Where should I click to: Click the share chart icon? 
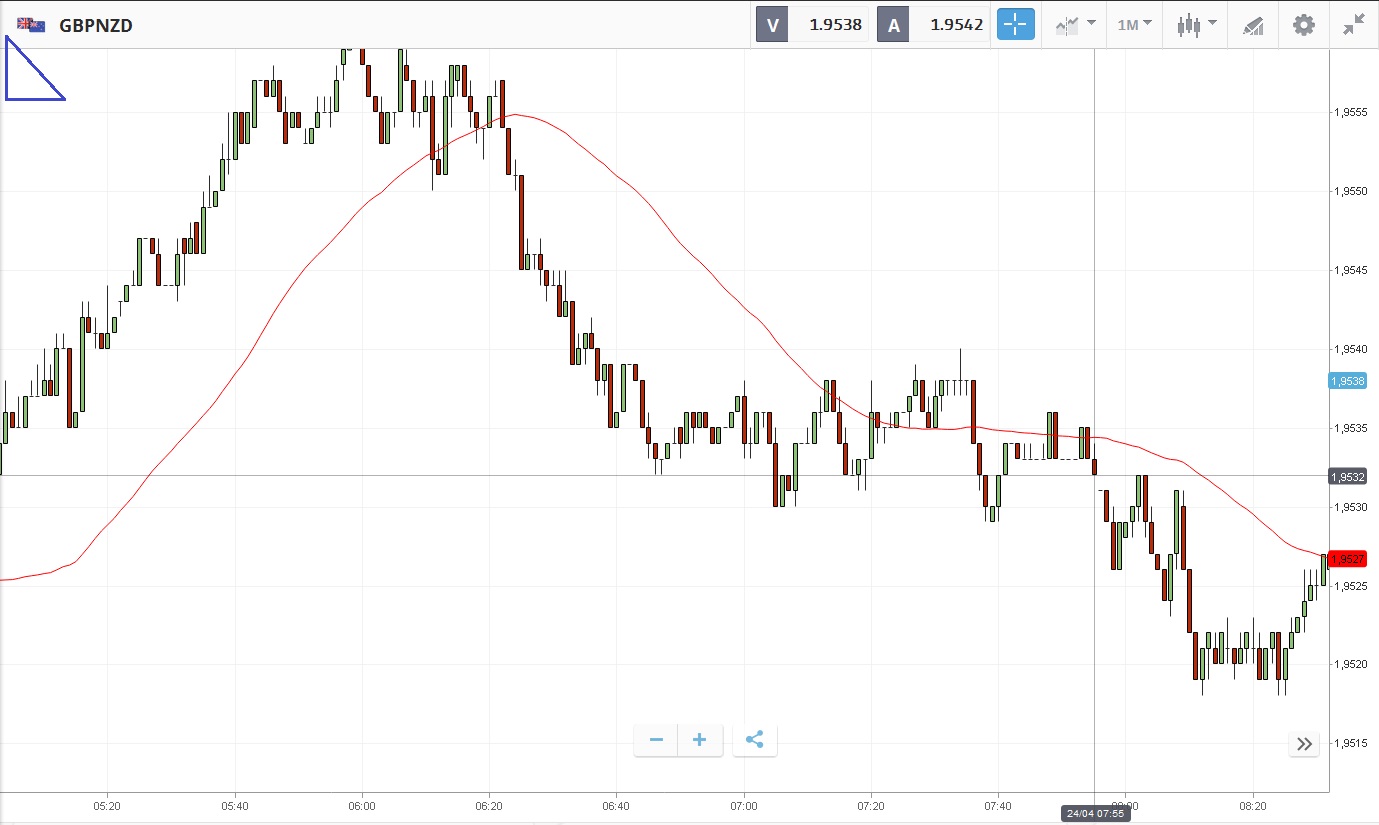pos(755,740)
